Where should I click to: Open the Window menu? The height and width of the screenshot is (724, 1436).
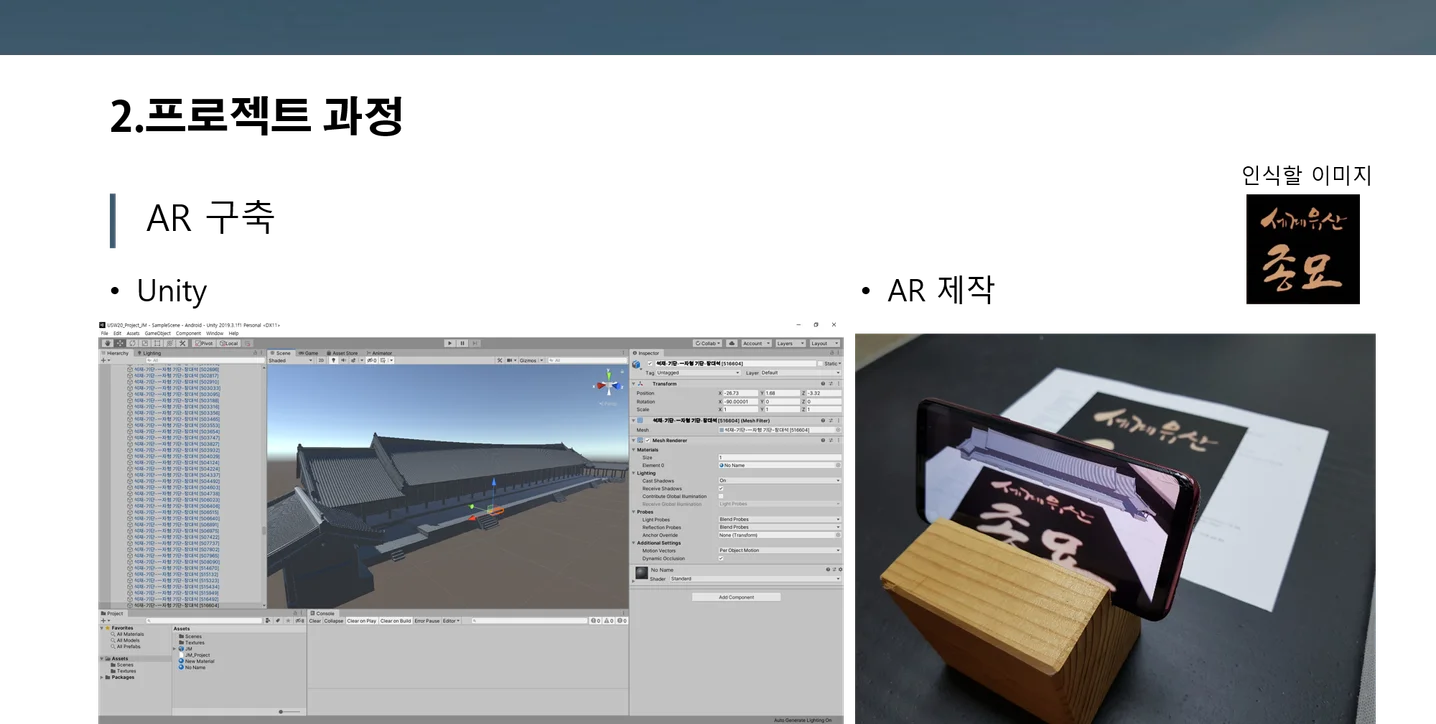coord(215,333)
